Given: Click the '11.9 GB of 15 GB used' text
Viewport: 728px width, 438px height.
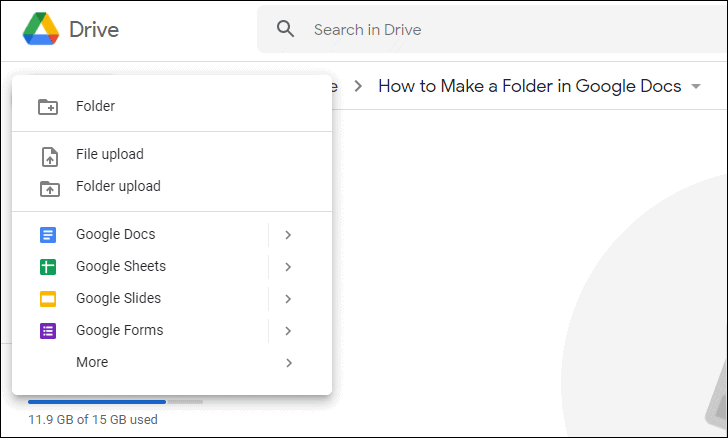Looking at the screenshot, I should 93,420.
